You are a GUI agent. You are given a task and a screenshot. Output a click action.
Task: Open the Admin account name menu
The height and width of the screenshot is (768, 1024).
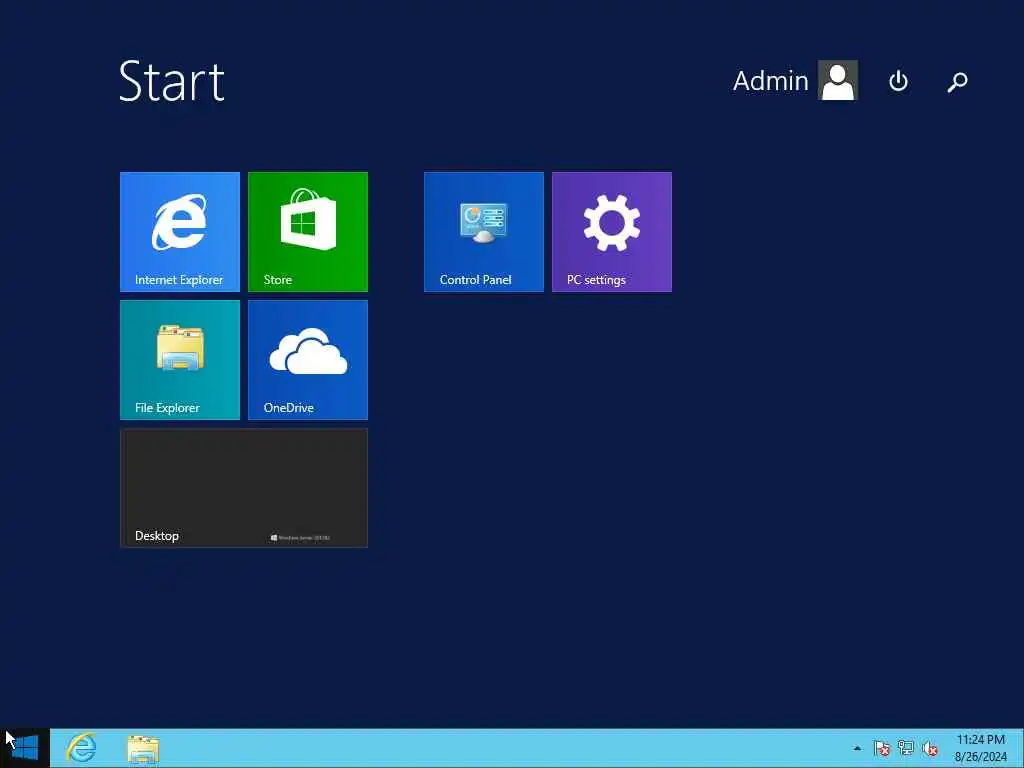pyautogui.click(x=771, y=81)
